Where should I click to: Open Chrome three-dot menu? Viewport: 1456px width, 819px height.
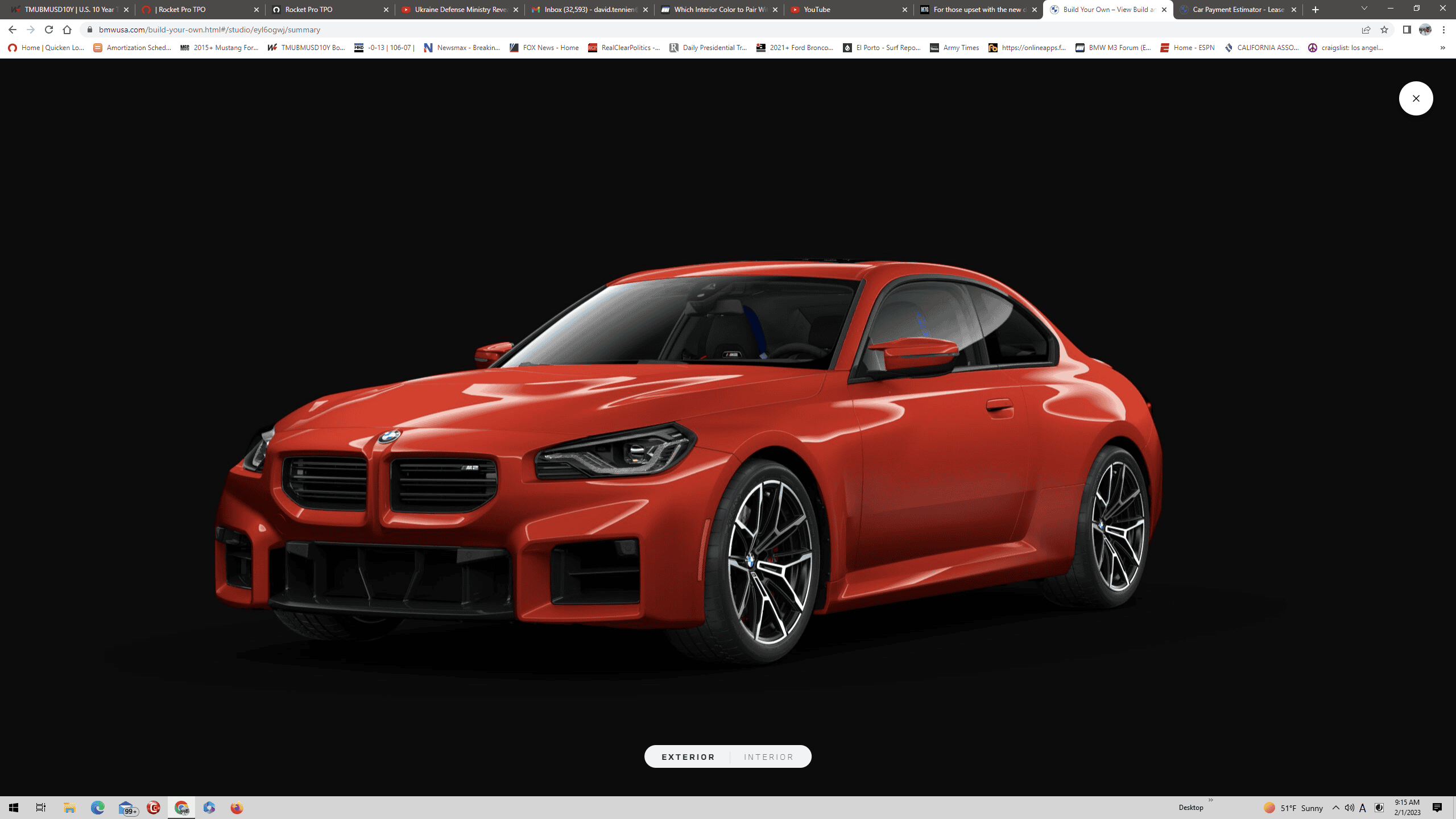click(1443, 30)
